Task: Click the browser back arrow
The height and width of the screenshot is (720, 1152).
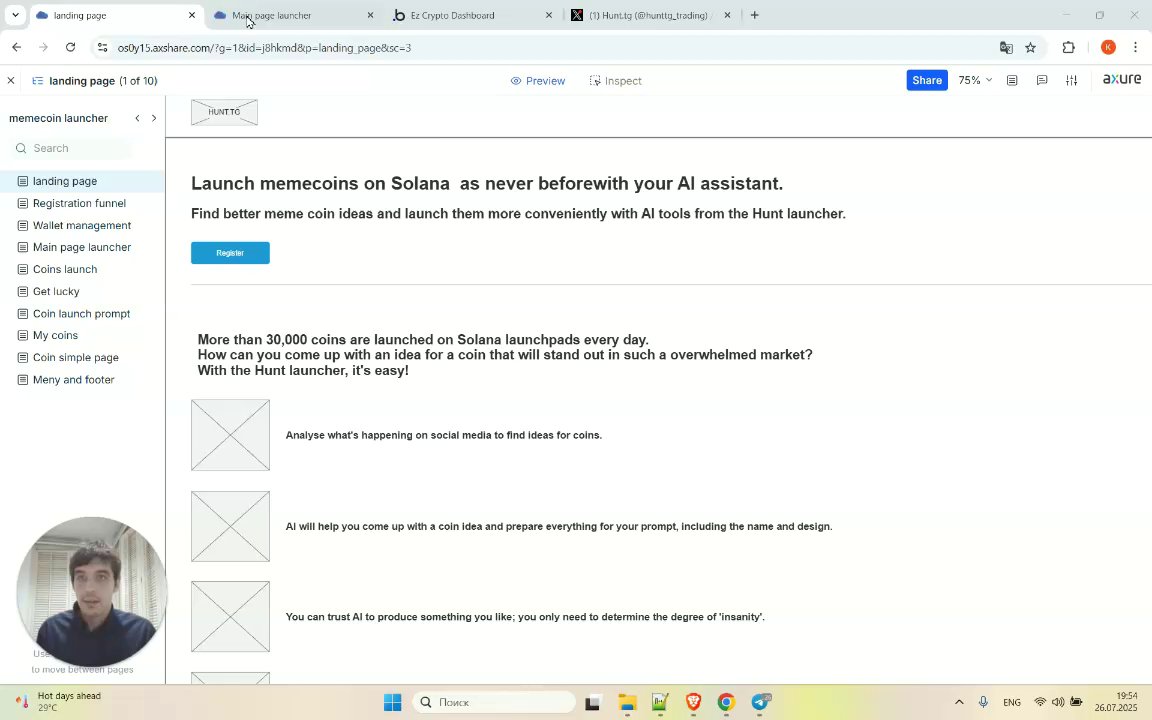Action: click(x=16, y=47)
